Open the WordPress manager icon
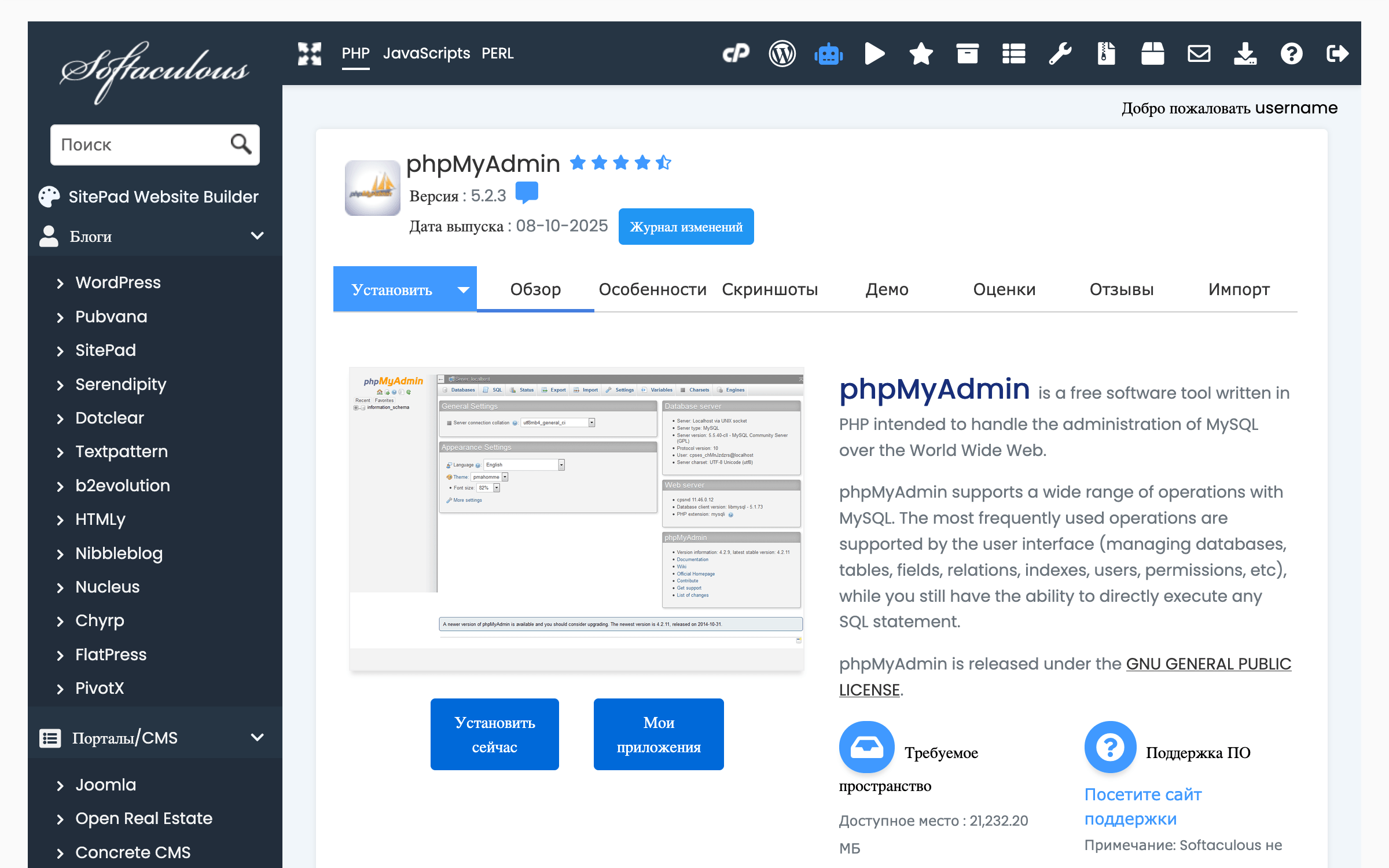 782,54
